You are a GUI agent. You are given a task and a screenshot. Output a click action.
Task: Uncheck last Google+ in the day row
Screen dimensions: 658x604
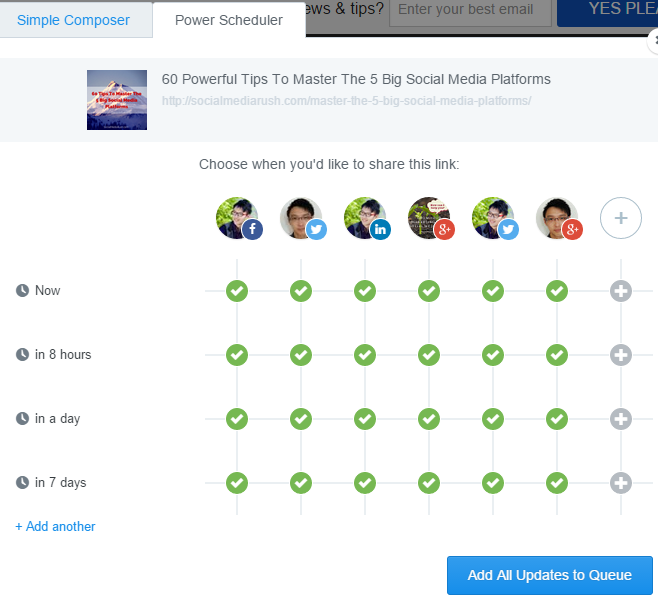pos(557,419)
